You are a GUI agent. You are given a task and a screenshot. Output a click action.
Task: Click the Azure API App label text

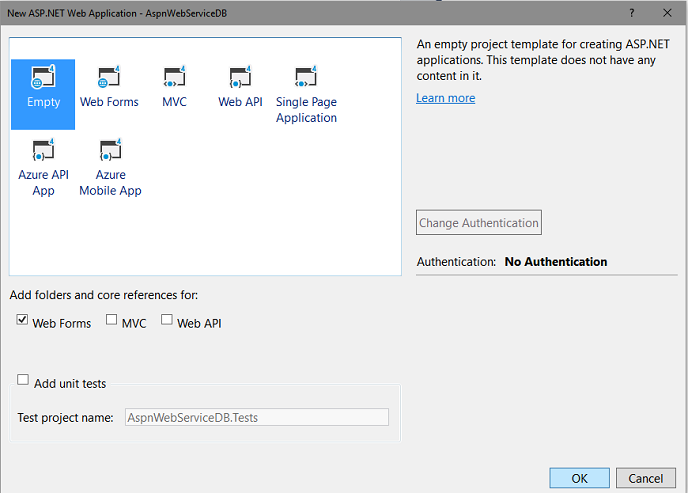(x=43, y=182)
